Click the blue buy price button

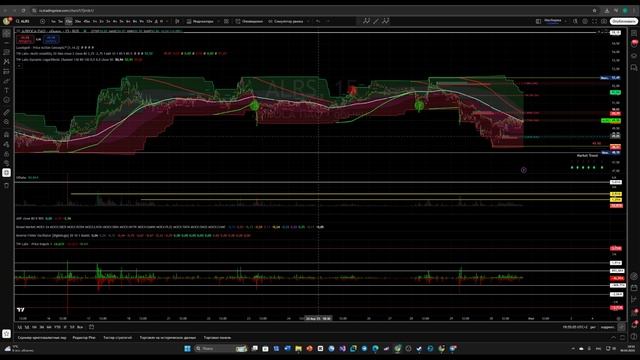click(x=51, y=39)
